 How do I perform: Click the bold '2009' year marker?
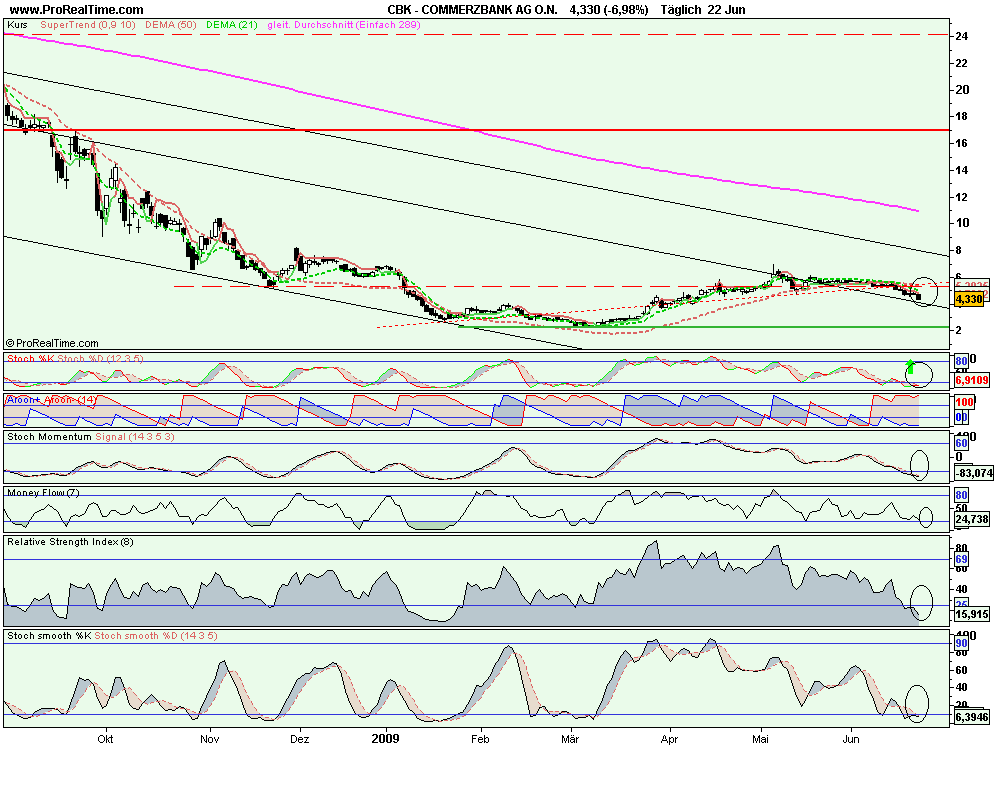pos(385,738)
